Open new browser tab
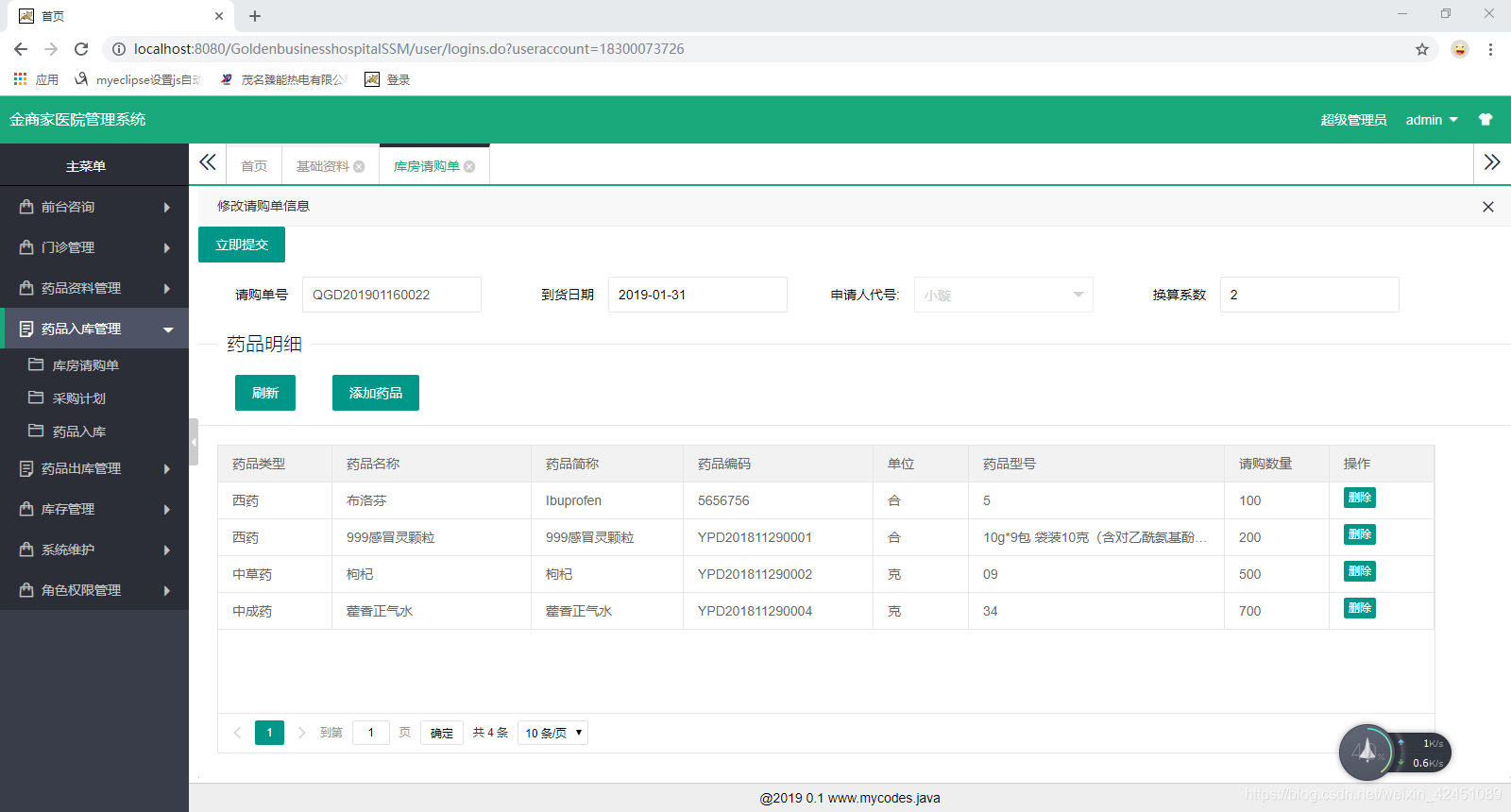 (x=255, y=16)
